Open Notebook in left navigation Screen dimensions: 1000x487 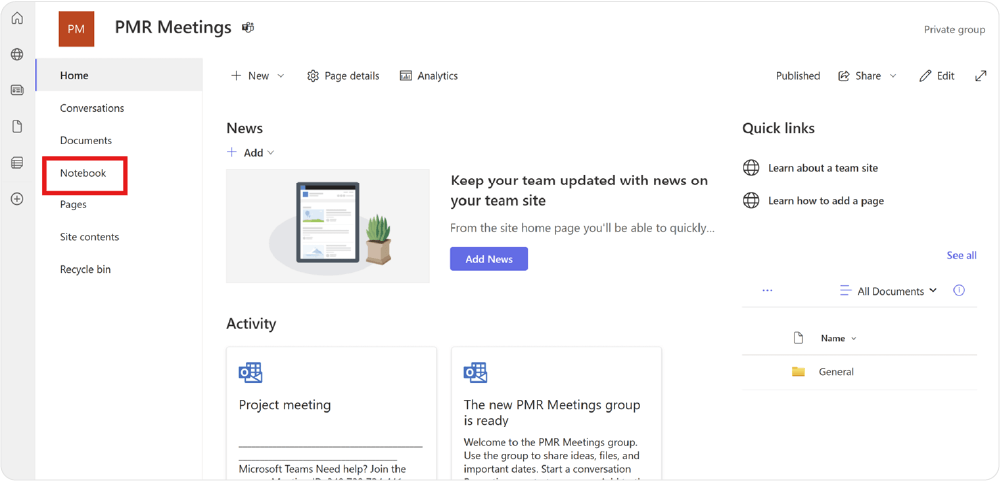(x=83, y=173)
